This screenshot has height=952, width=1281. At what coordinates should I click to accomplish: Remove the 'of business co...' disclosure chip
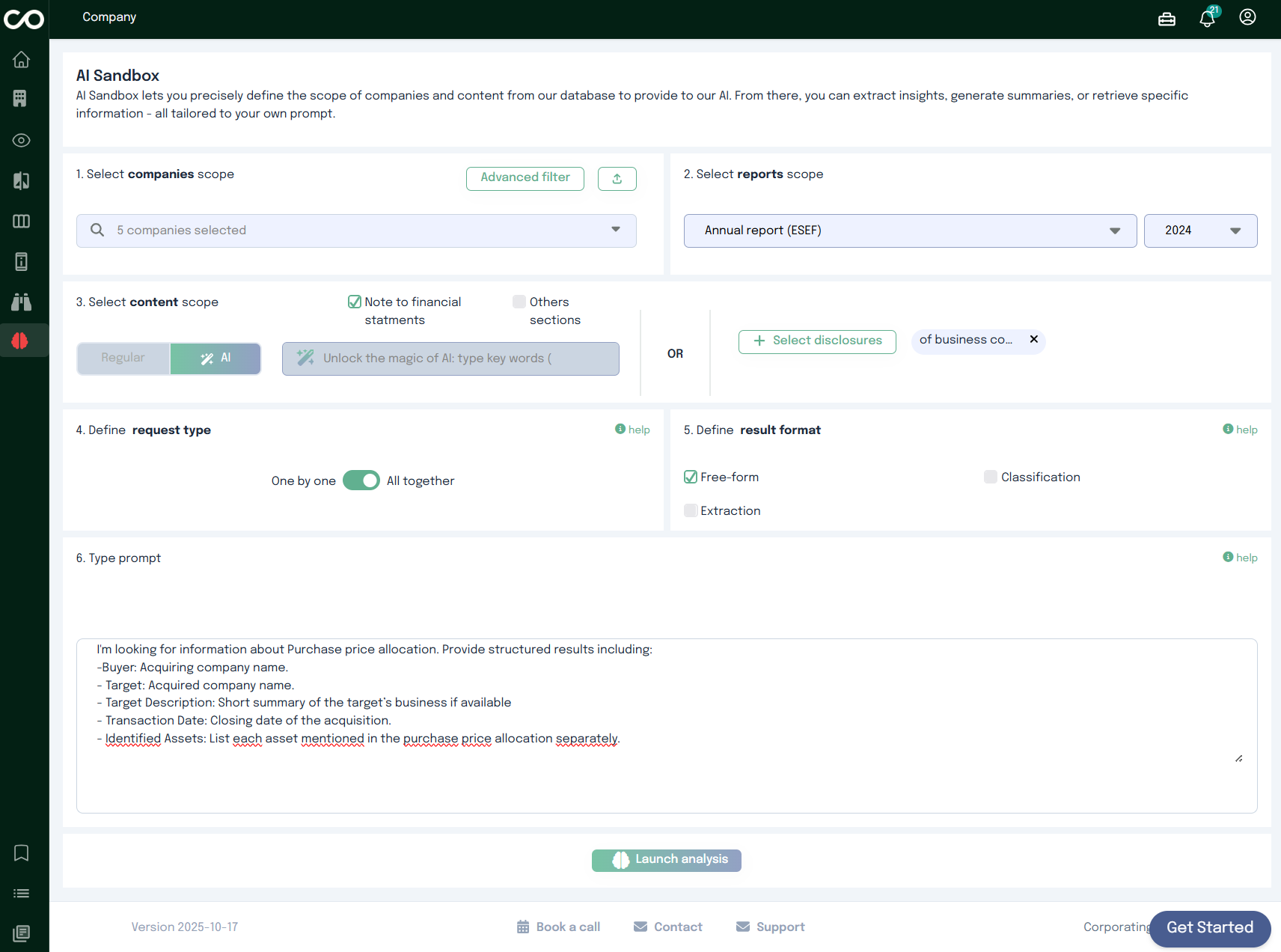(x=1033, y=340)
